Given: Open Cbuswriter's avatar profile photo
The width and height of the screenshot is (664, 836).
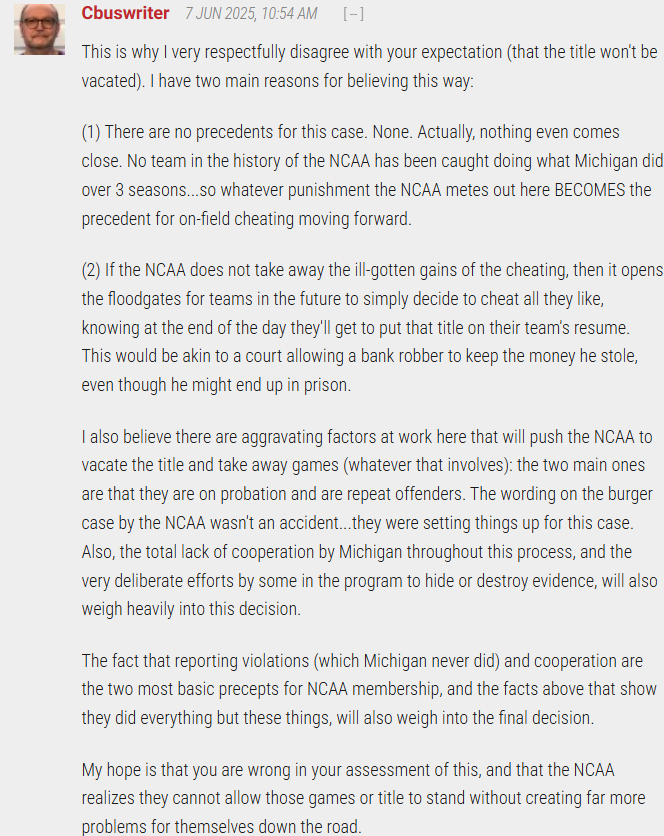Looking at the screenshot, I should coord(39,29).
